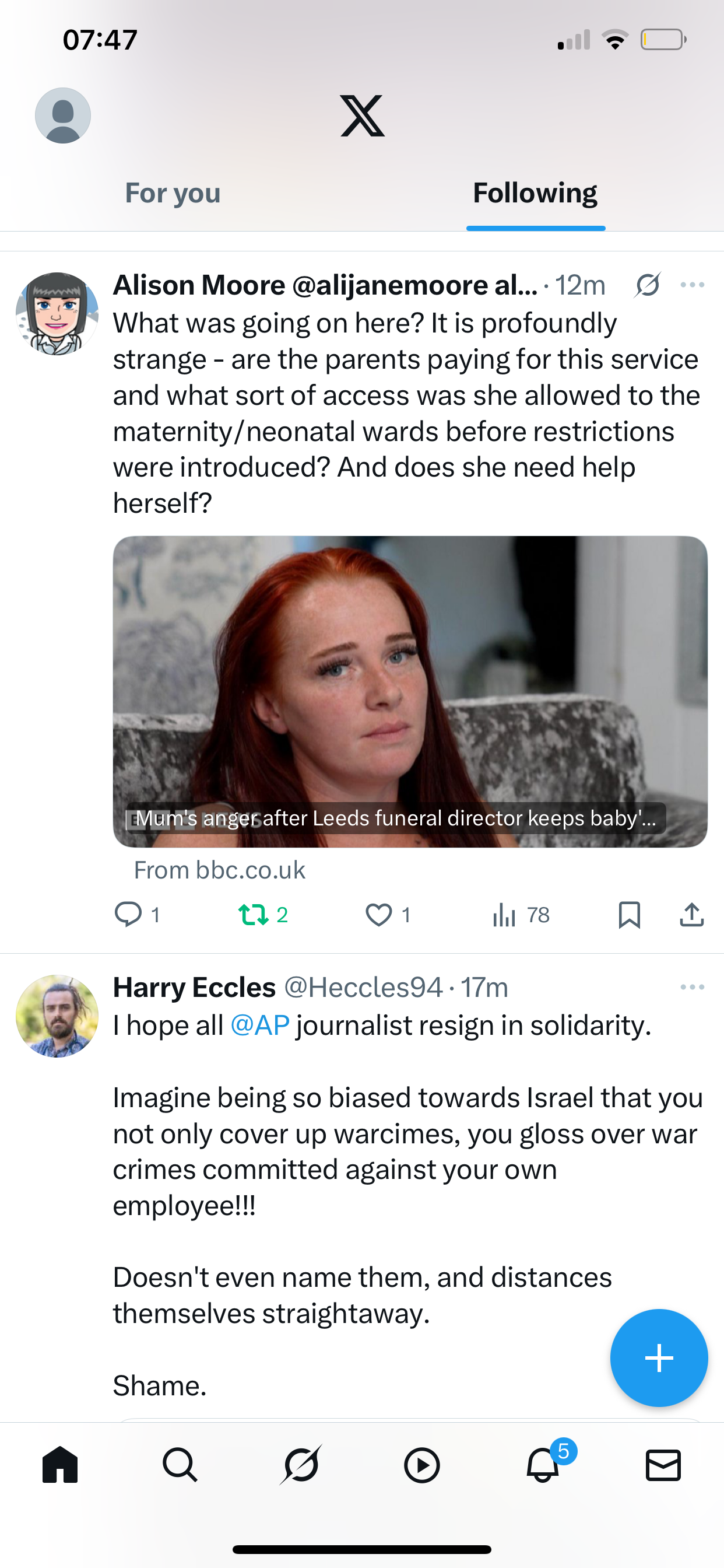Viewport: 724px width, 1568px height.
Task: Open Grok from the bottom navigation
Action: pyautogui.click(x=301, y=1465)
